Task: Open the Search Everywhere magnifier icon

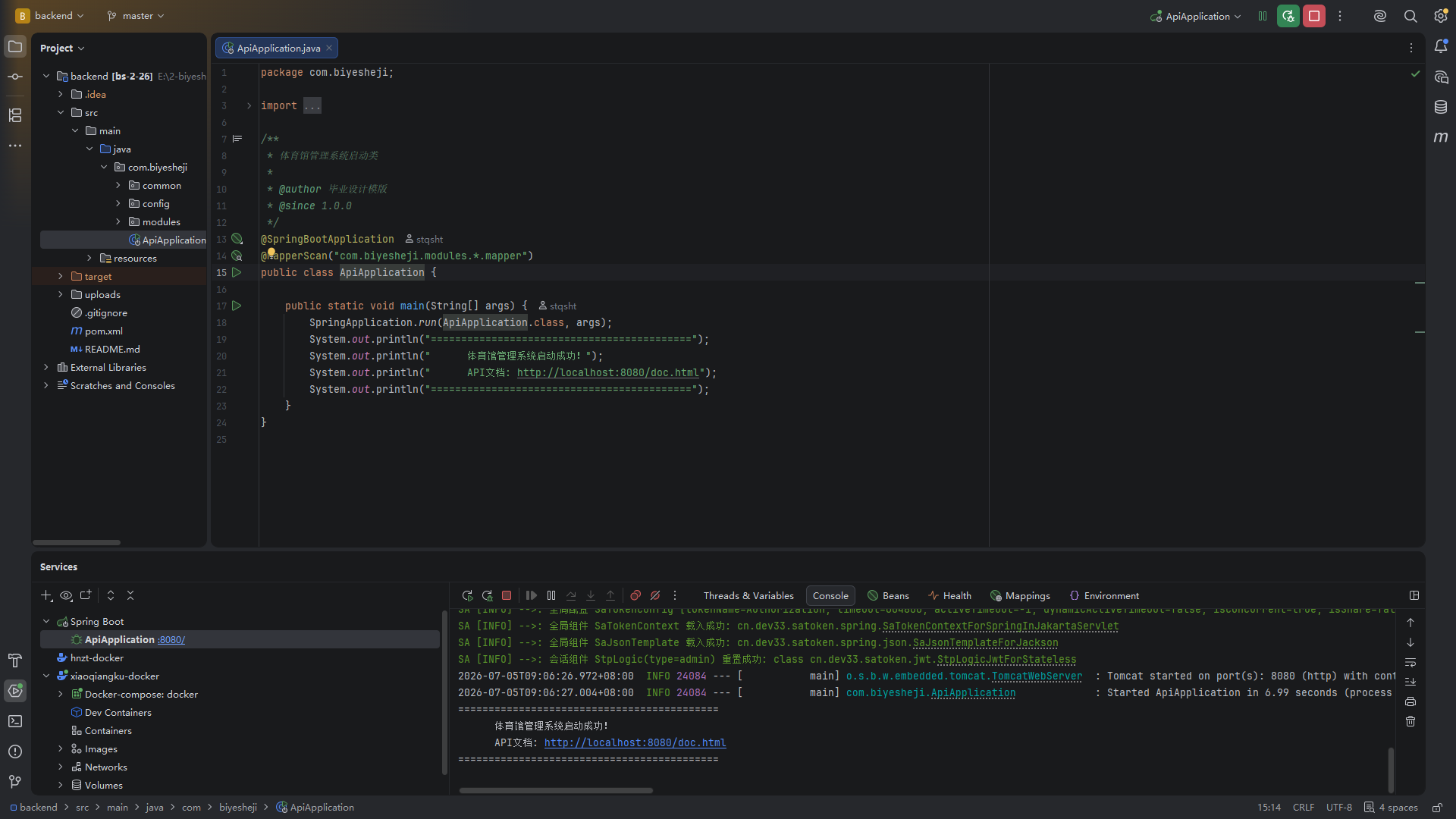Action: 1410,16
